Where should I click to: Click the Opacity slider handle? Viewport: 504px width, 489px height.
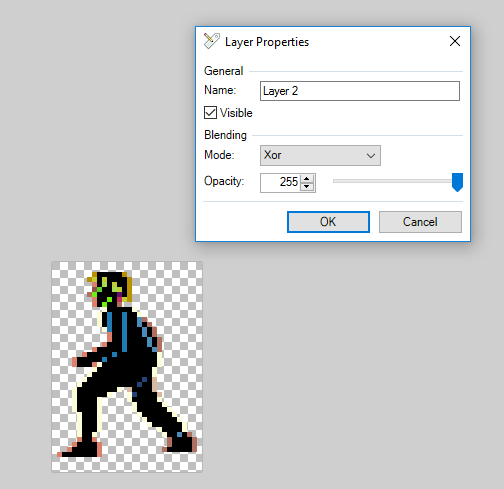(x=457, y=182)
